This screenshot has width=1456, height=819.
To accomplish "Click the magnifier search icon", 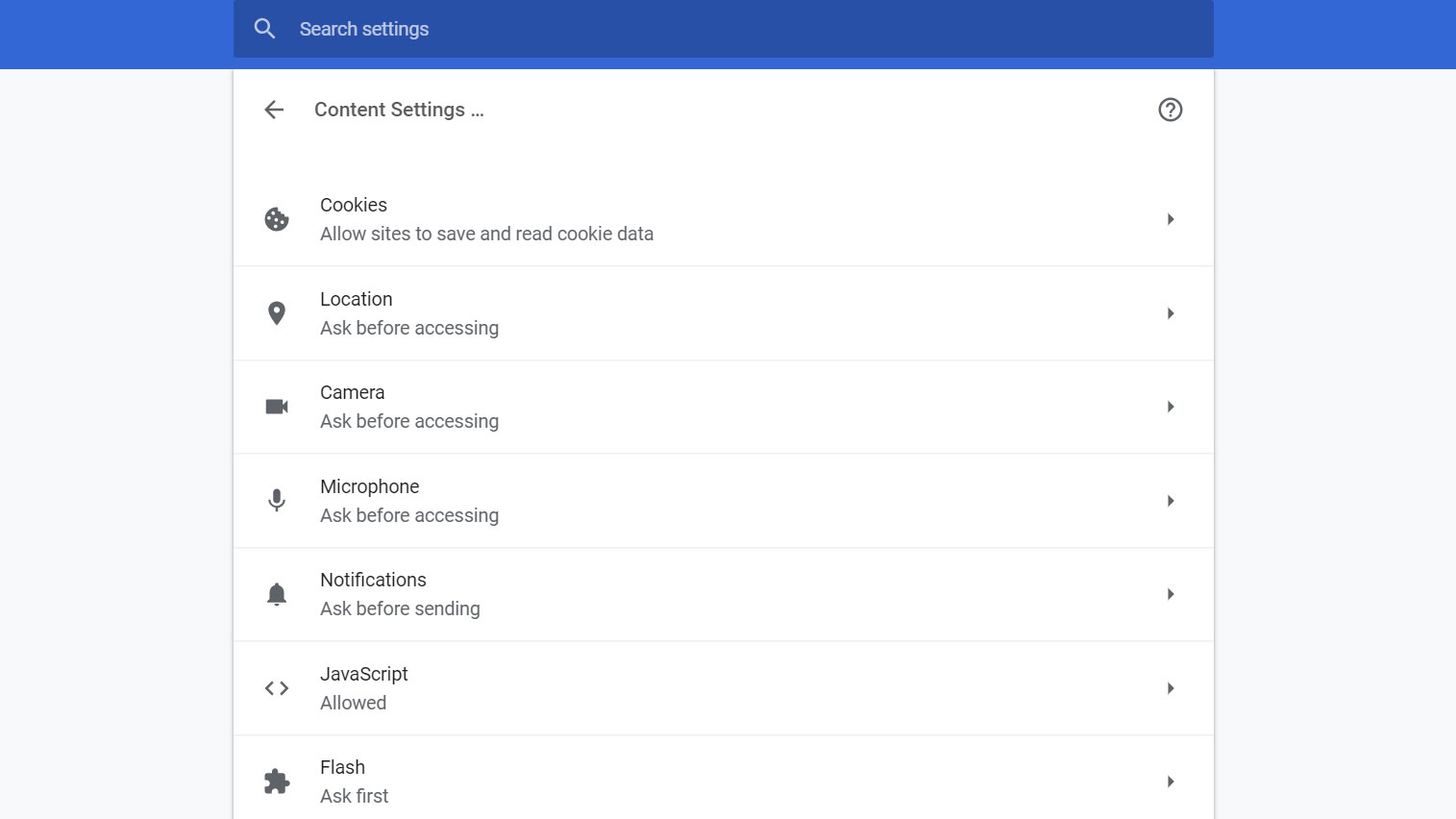I will (x=264, y=29).
